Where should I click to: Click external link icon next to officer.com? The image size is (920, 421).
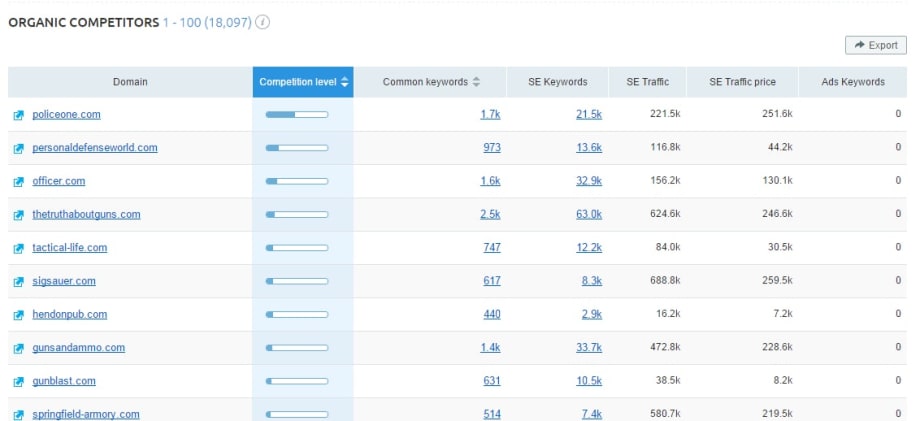[18, 182]
